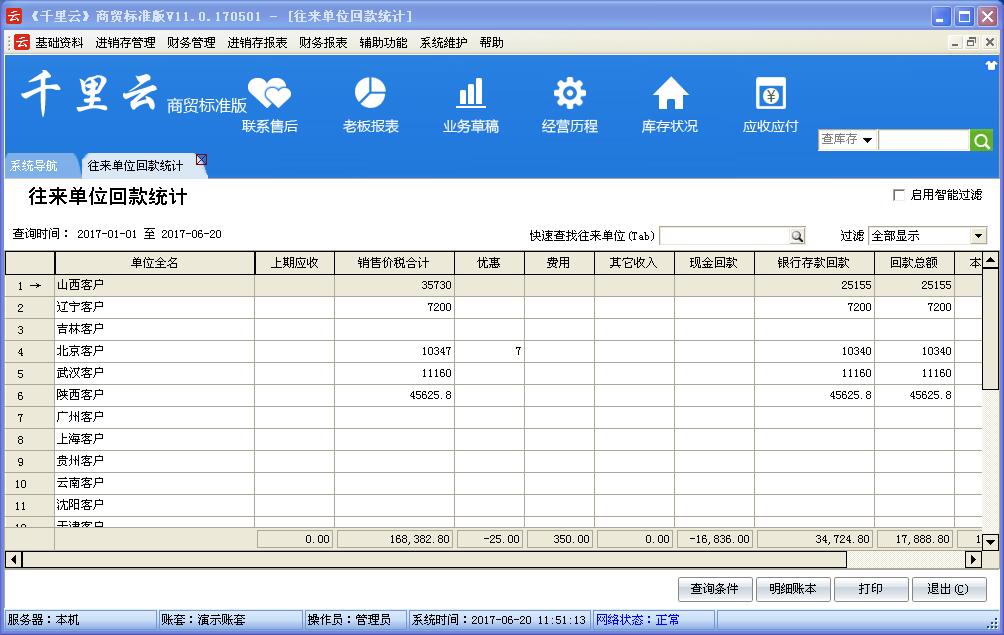This screenshot has width=1004, height=635.
Task: Close the 往来单位回款统计 tab
Action: 201,160
